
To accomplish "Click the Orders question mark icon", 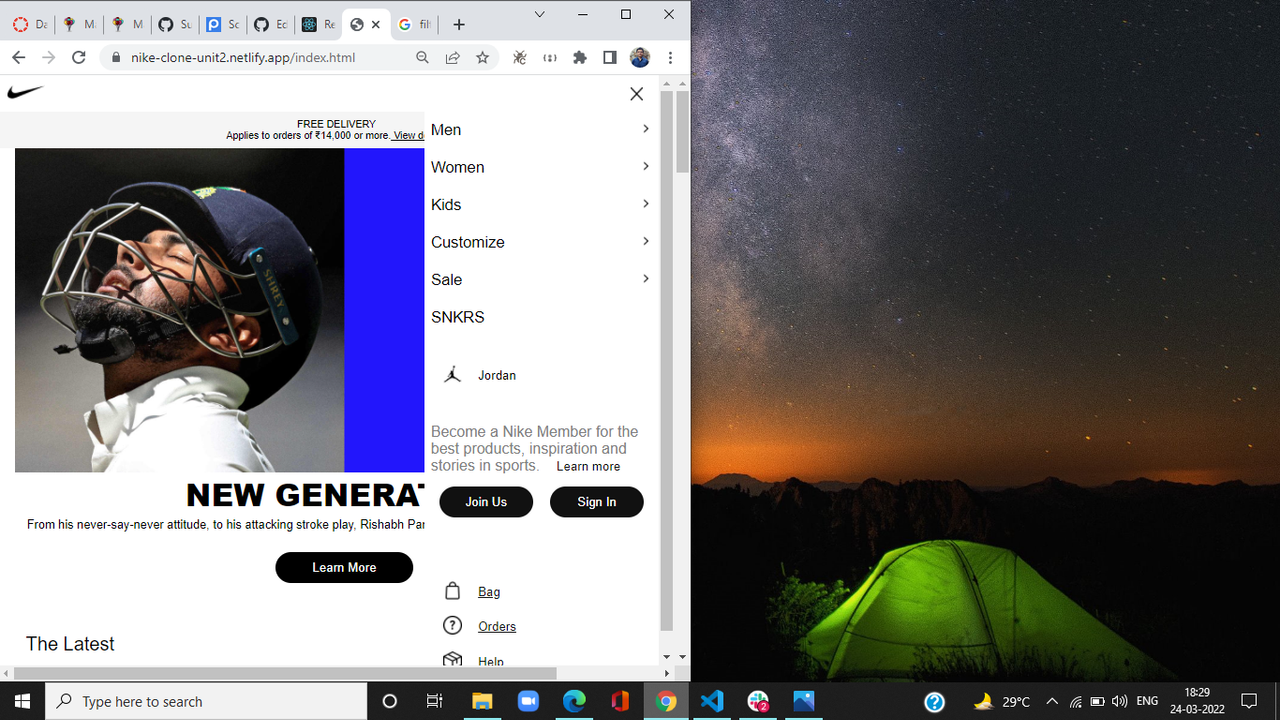I will coord(452,626).
